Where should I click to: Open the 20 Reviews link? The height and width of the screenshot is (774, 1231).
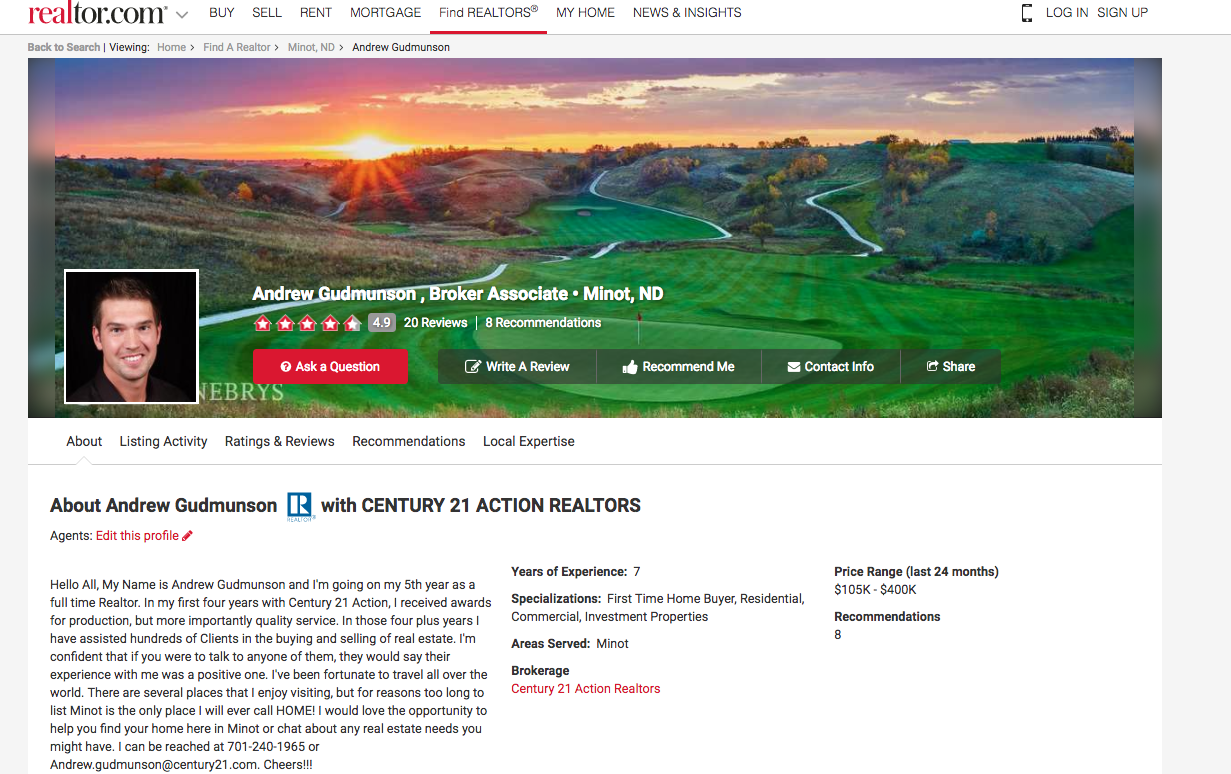[x=435, y=323]
